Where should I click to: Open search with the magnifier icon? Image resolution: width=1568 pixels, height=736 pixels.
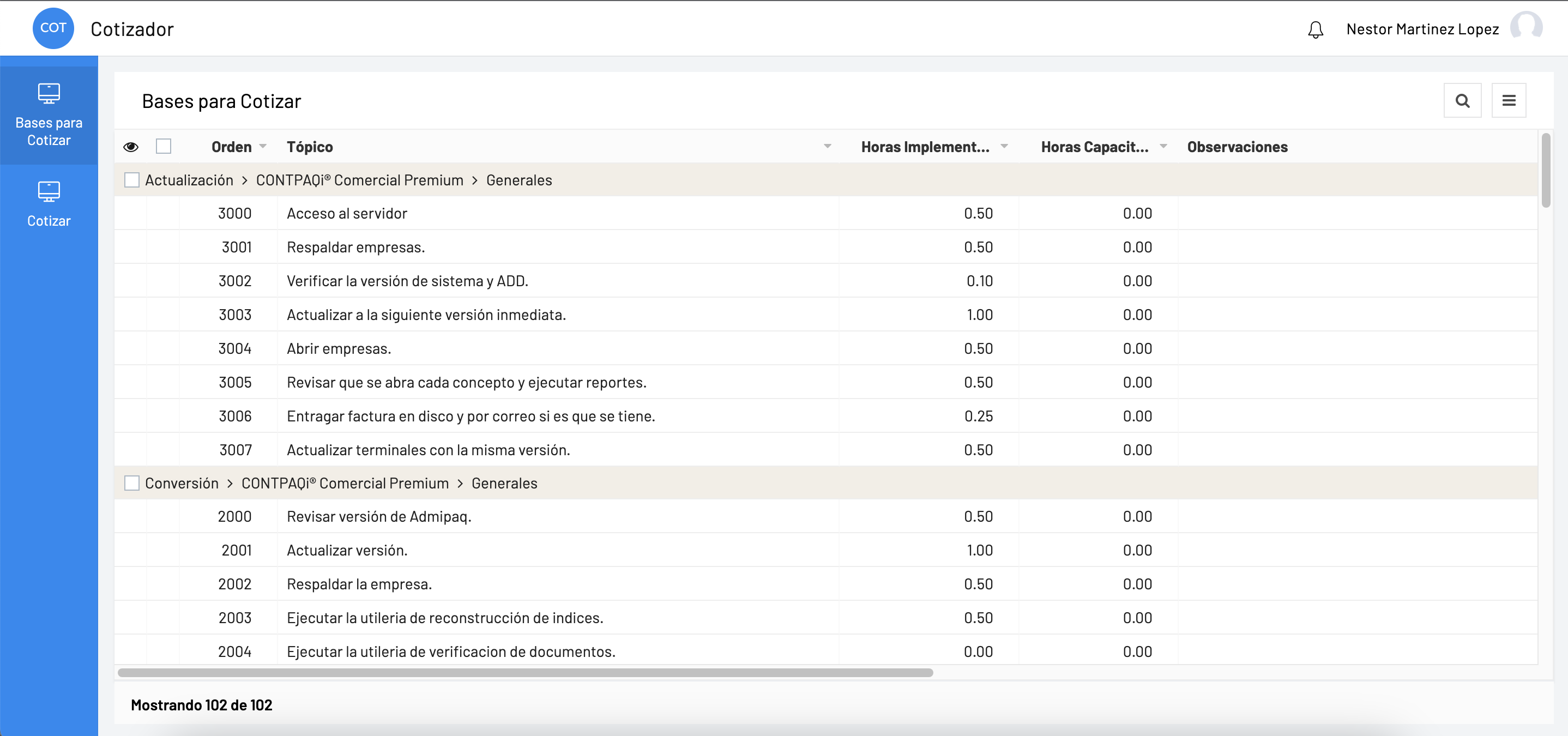point(1462,100)
